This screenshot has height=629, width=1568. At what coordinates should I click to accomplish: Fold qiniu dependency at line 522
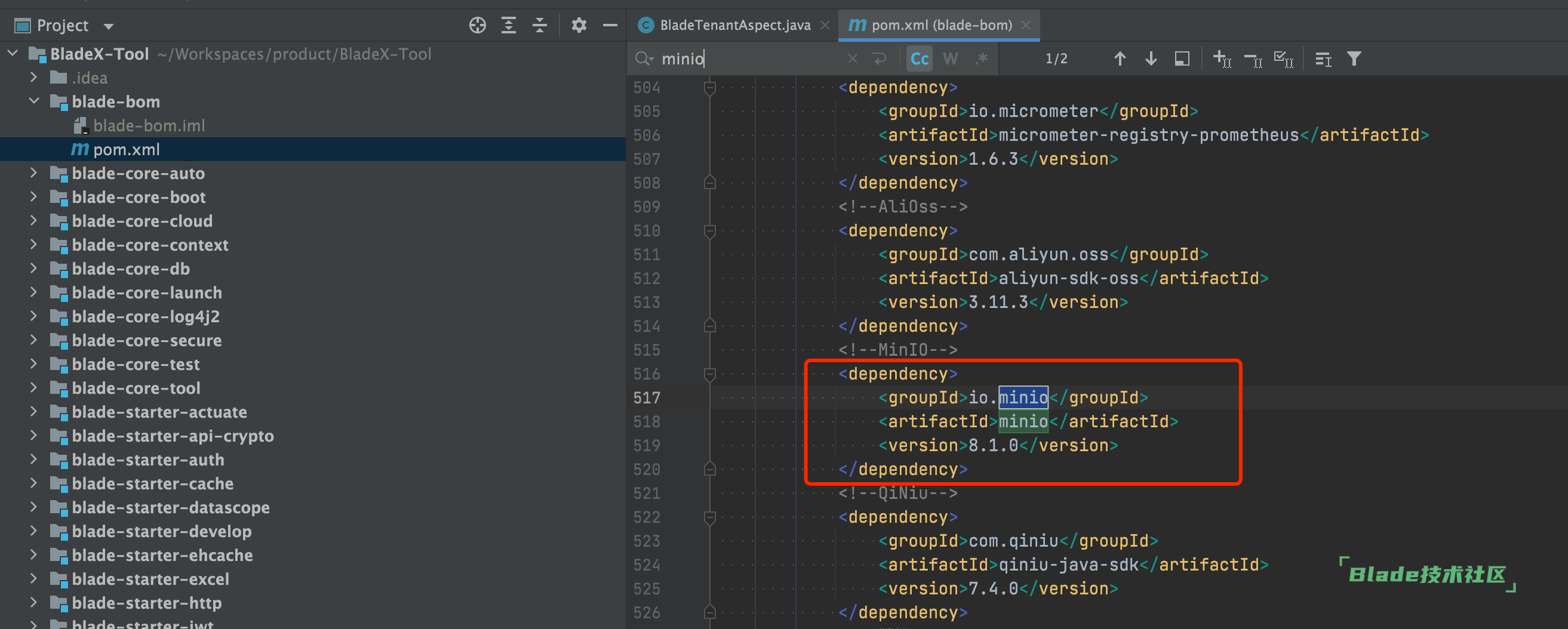point(709,517)
